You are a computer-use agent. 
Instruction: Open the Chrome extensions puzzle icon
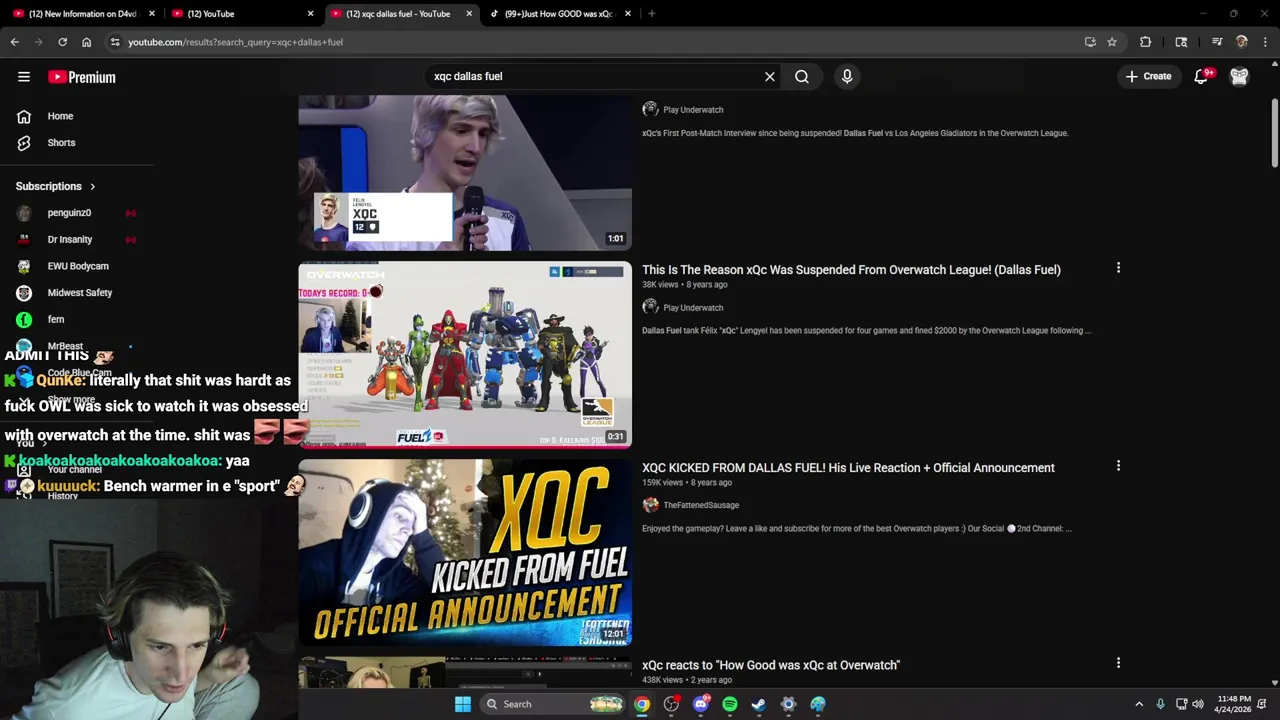click(1146, 42)
